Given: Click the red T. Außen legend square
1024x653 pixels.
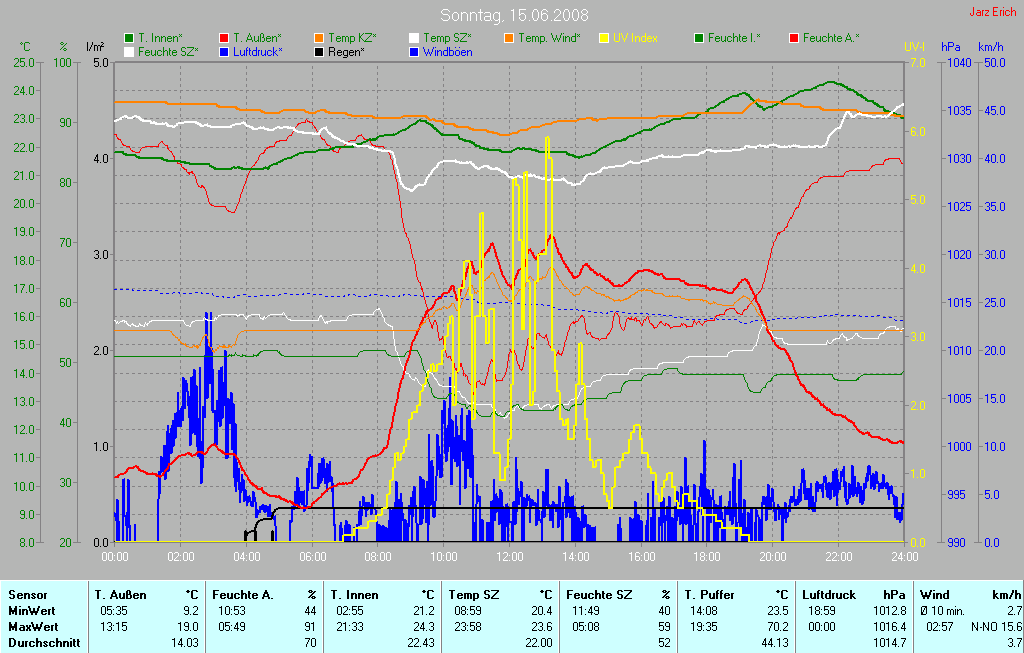Looking at the screenshot, I should [224, 38].
